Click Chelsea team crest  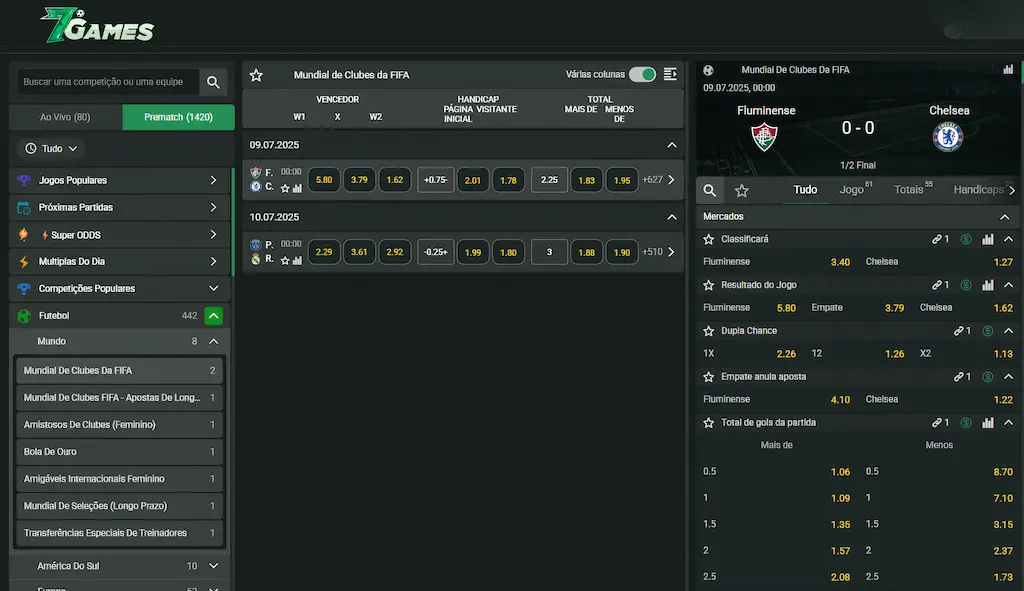tap(948, 137)
